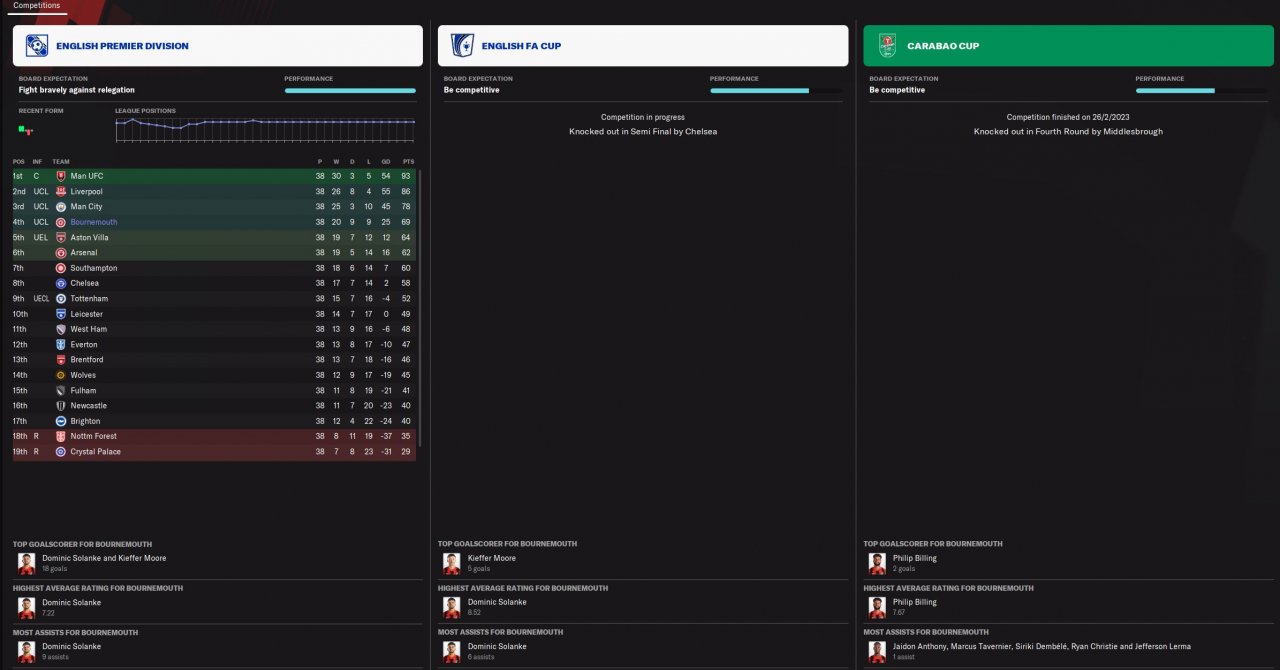
Task: Open the Man UFC team name link
Action: click(x=87, y=176)
